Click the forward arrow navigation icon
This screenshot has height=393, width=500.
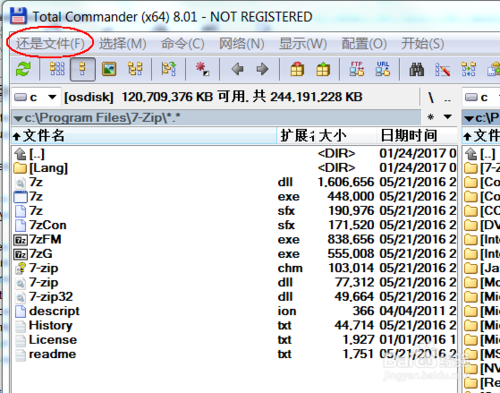[x=262, y=69]
